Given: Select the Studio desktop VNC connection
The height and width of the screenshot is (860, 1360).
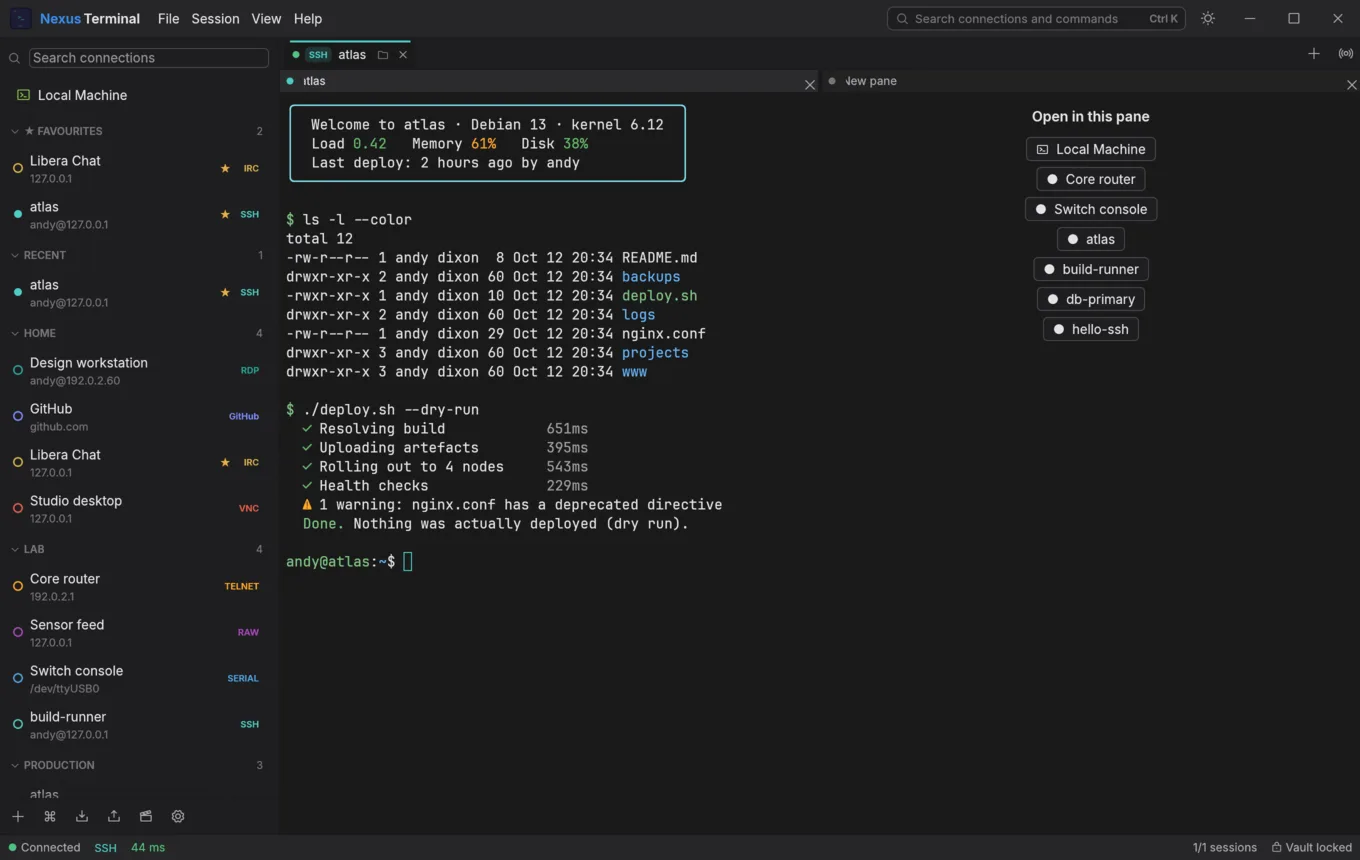Looking at the screenshot, I should click(139, 508).
